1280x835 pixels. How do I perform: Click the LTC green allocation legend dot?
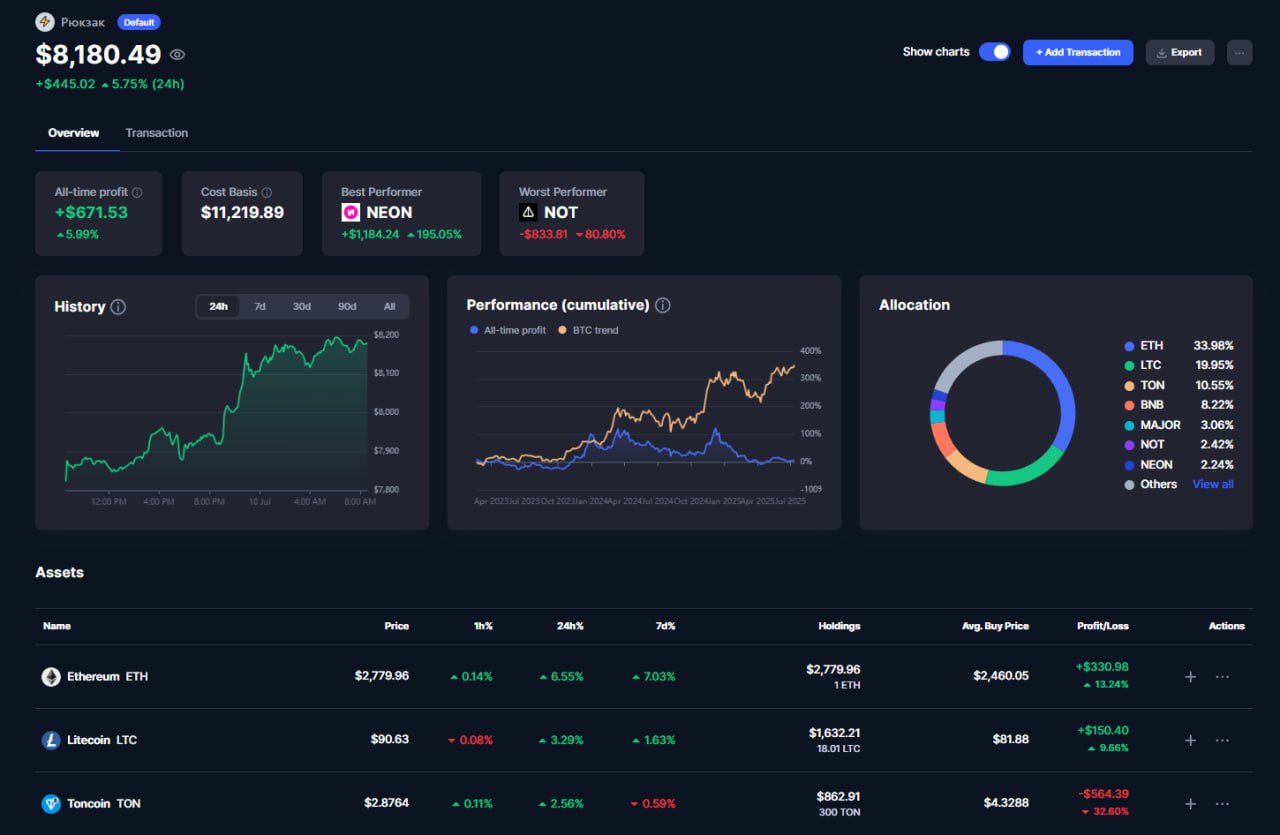click(x=1130, y=365)
